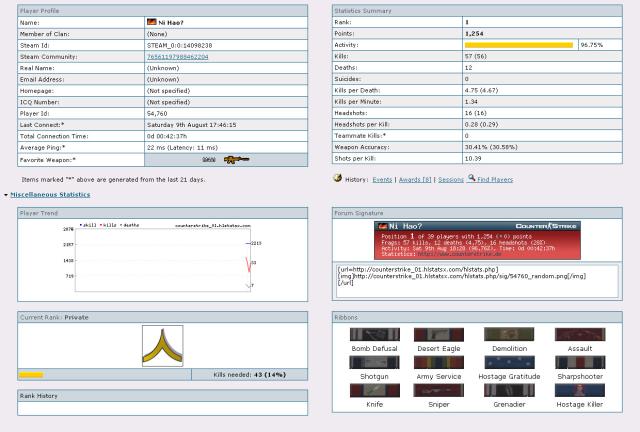The width and height of the screenshot is (640, 432).
Task: Open the Sessions history link
Action: pos(449,178)
